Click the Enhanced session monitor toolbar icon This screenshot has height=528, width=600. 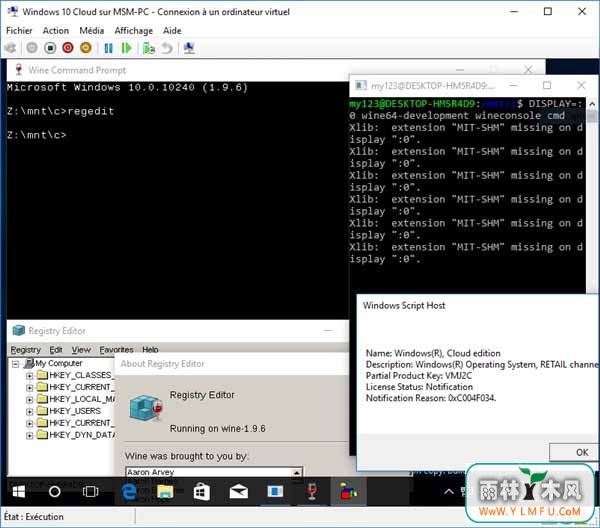189,48
